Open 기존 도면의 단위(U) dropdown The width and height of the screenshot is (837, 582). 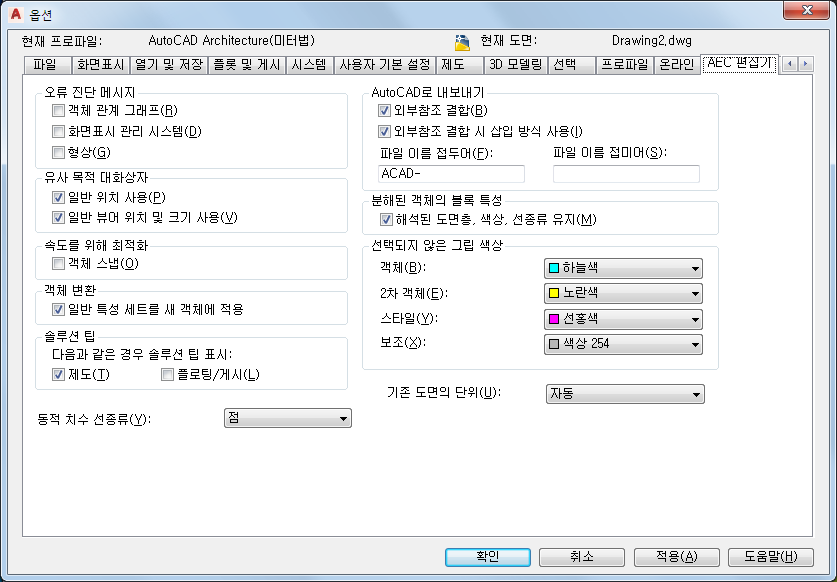625,394
